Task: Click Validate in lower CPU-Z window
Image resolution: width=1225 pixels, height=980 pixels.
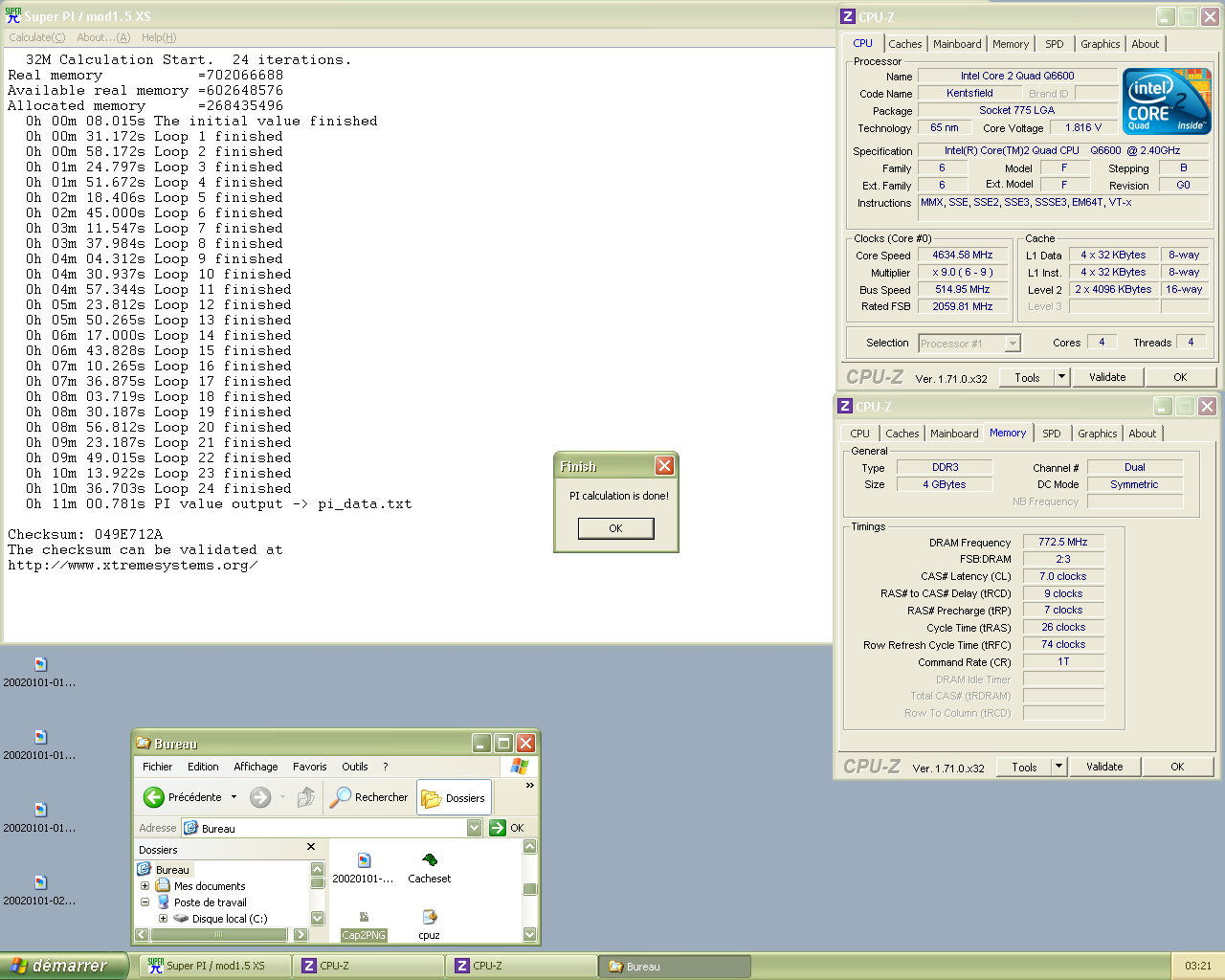Action: click(x=1104, y=767)
